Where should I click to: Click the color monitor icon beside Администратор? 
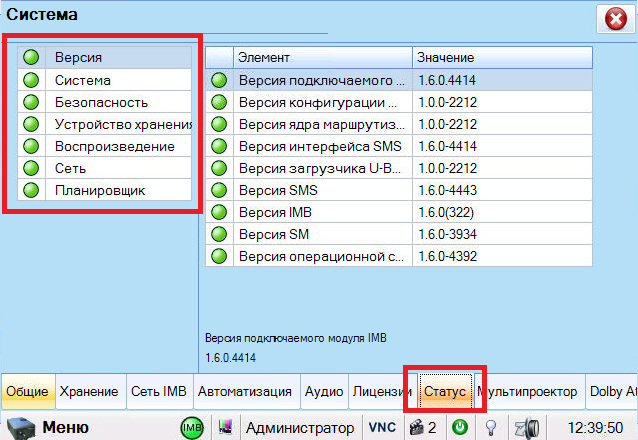225,427
